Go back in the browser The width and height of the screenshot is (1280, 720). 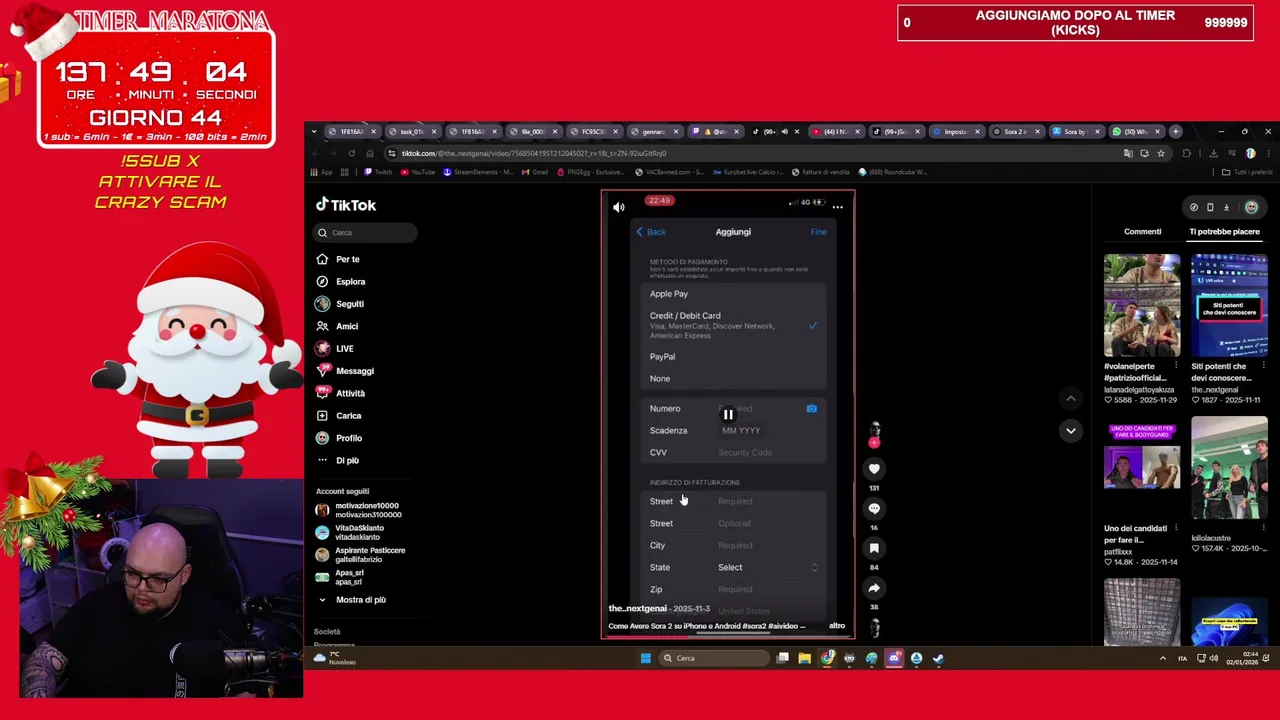(x=315, y=153)
